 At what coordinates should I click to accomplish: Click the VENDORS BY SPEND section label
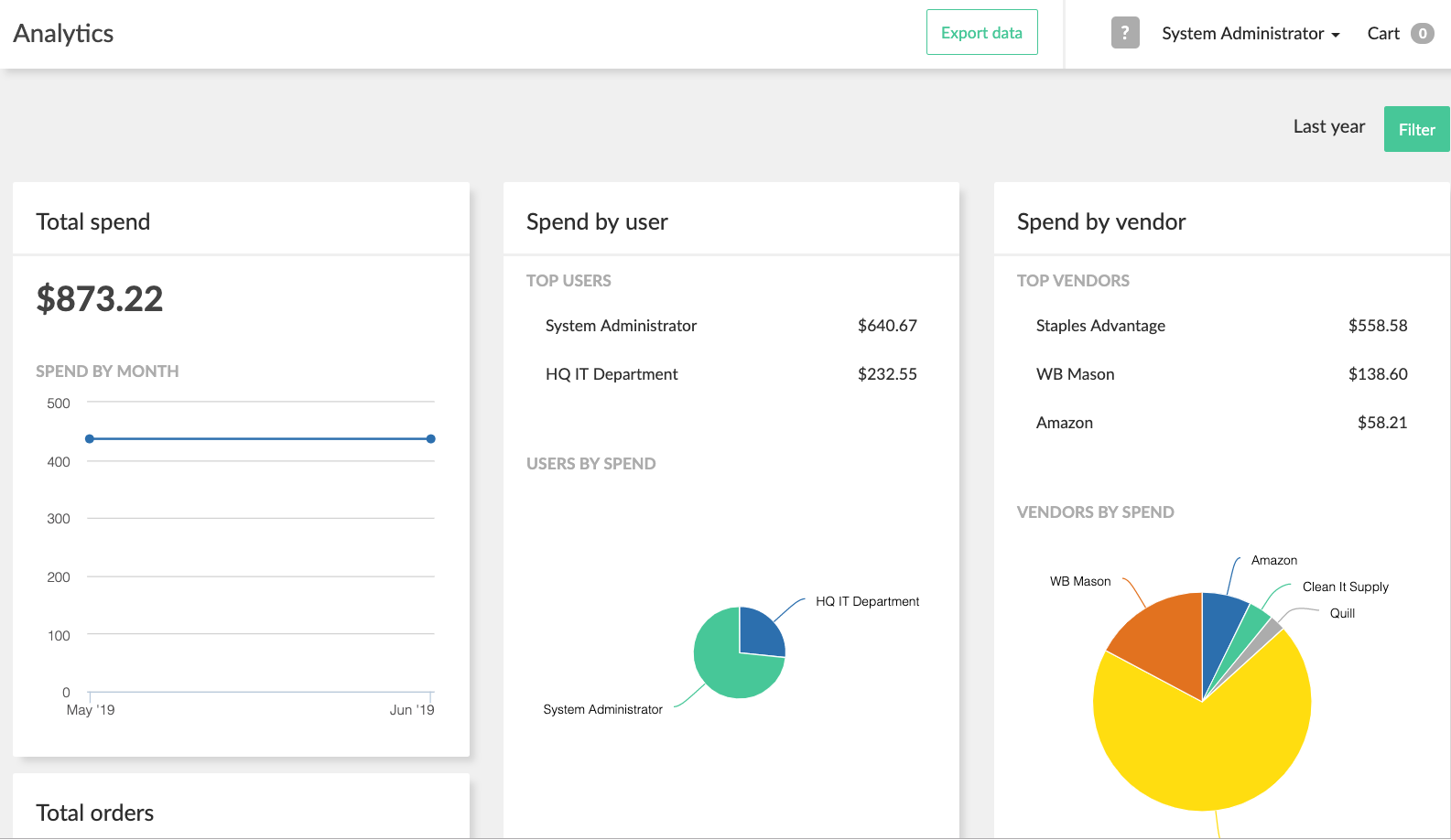click(x=1095, y=512)
